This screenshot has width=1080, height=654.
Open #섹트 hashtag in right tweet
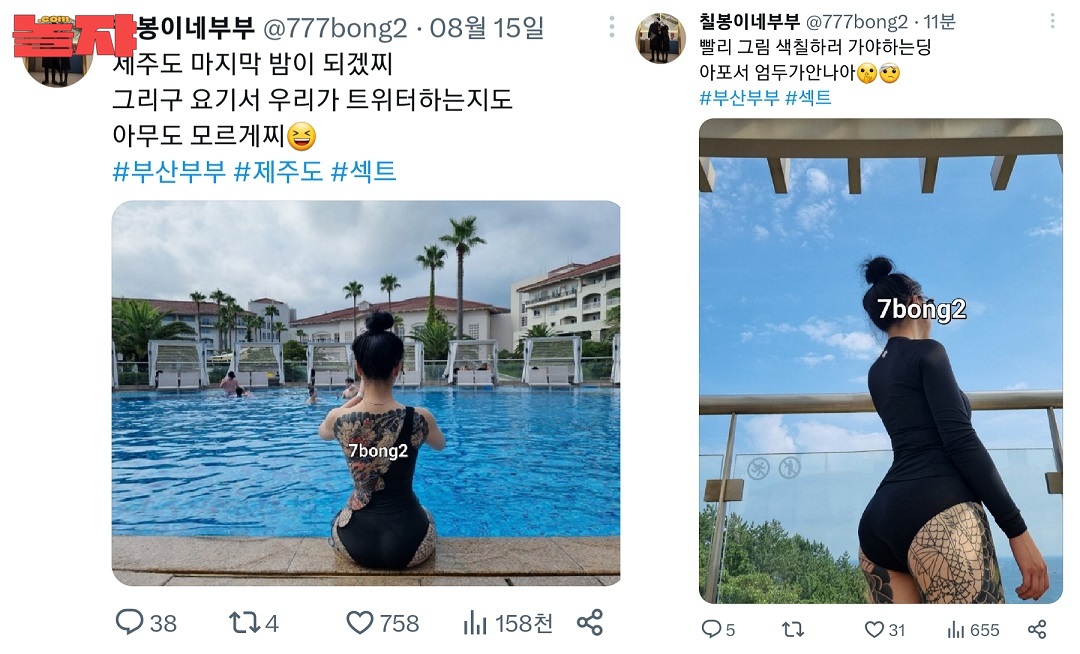click(x=808, y=98)
